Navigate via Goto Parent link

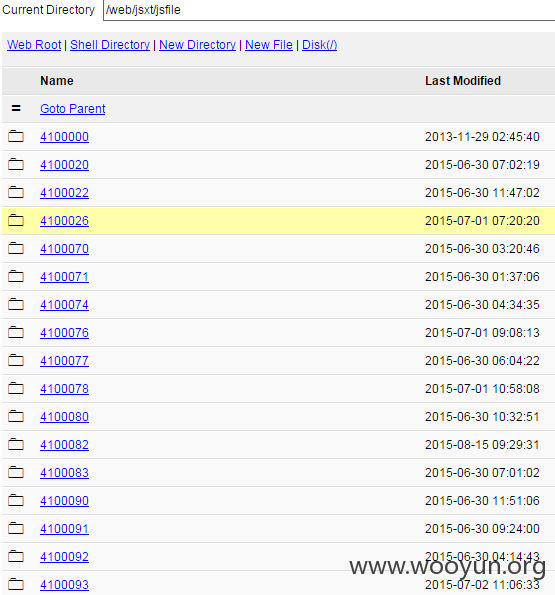(x=73, y=109)
